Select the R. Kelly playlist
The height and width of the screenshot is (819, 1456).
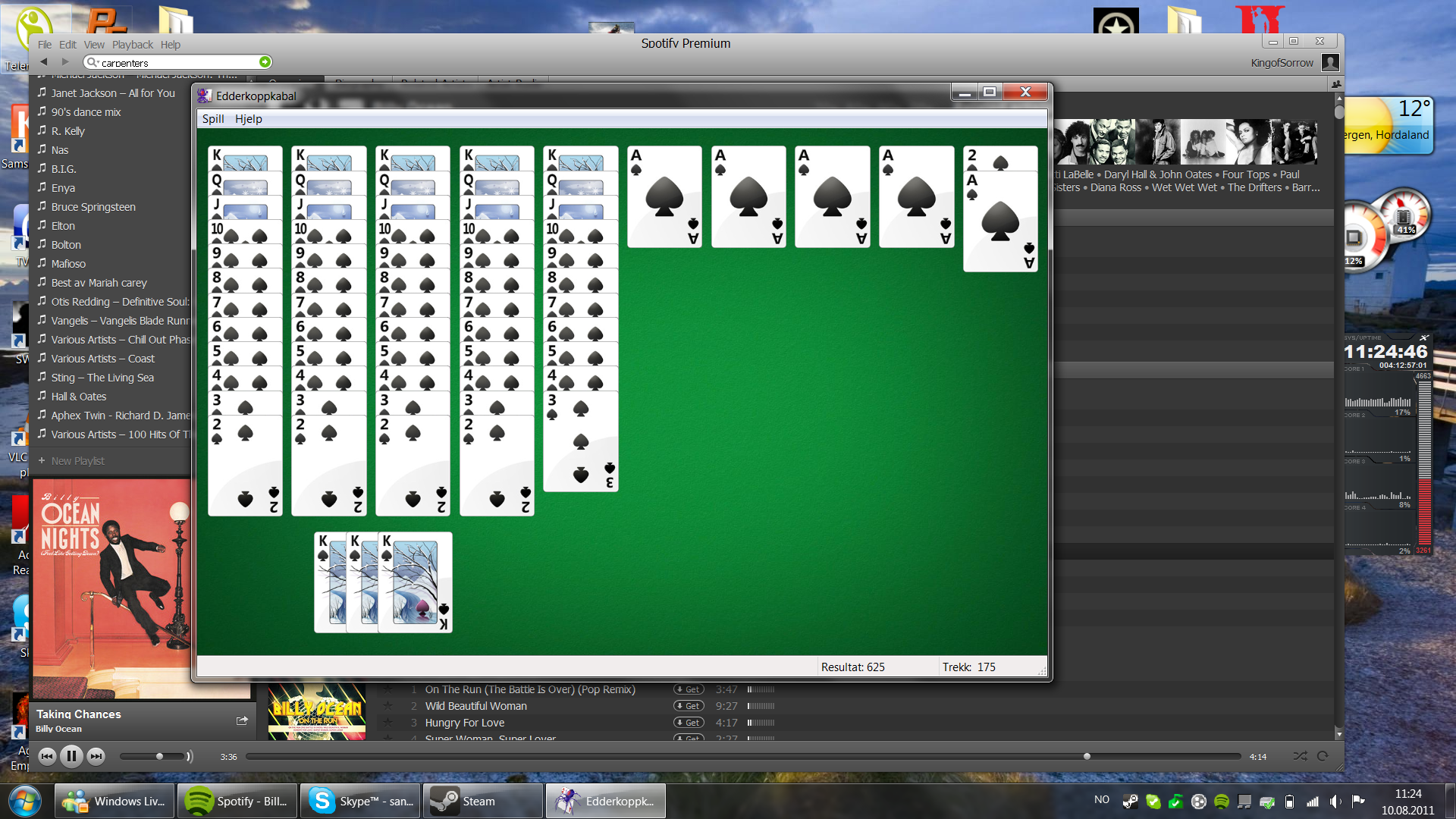click(67, 131)
